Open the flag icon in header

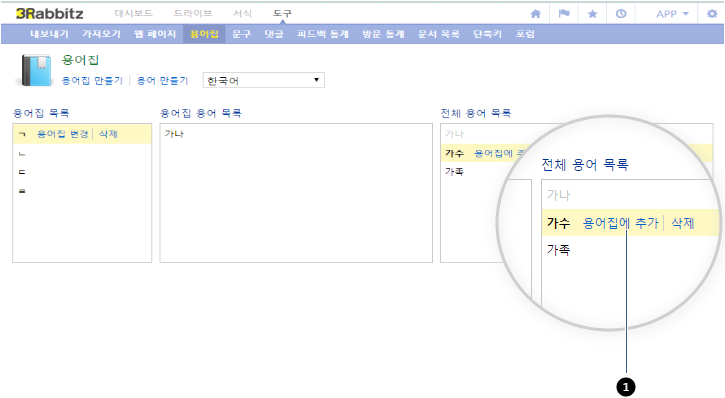pyautogui.click(x=564, y=14)
